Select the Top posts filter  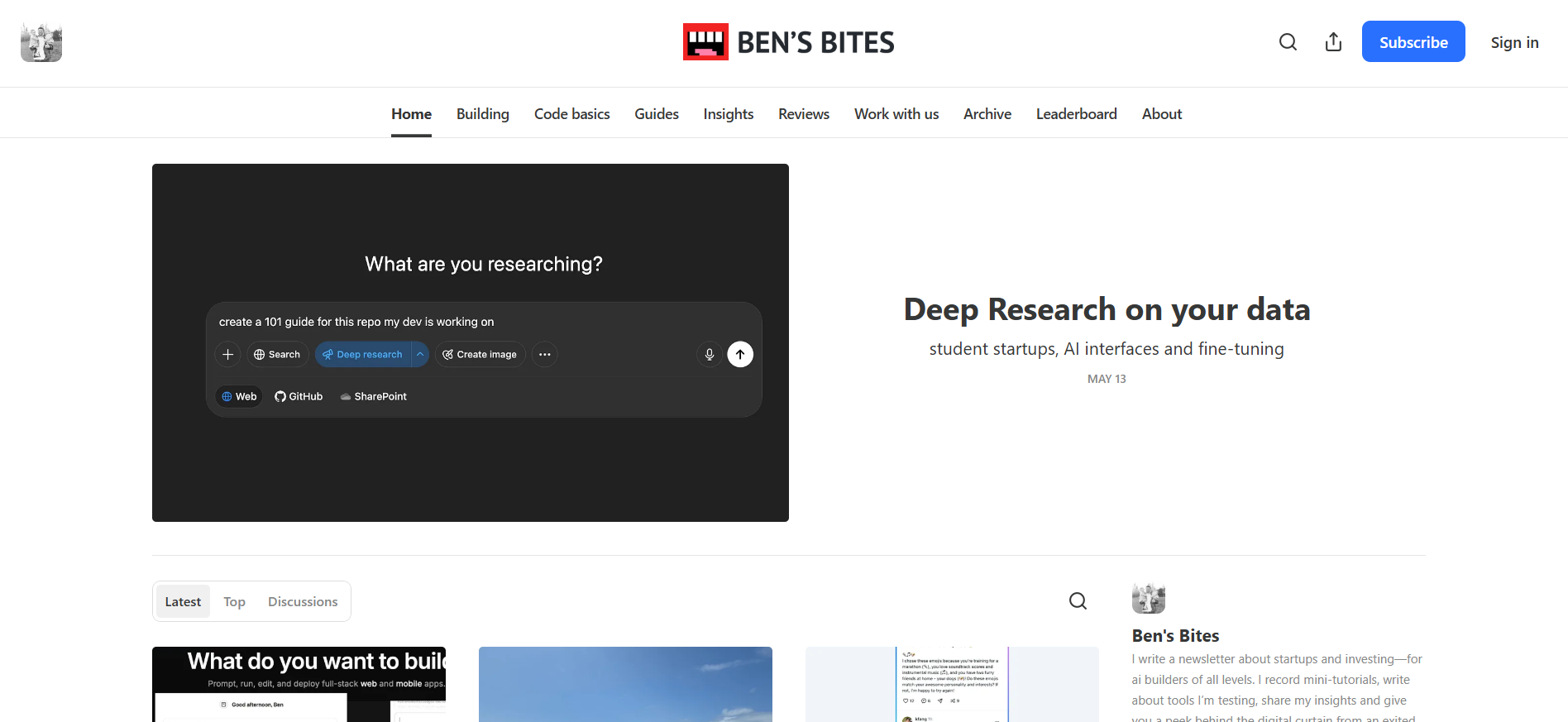[x=234, y=602]
